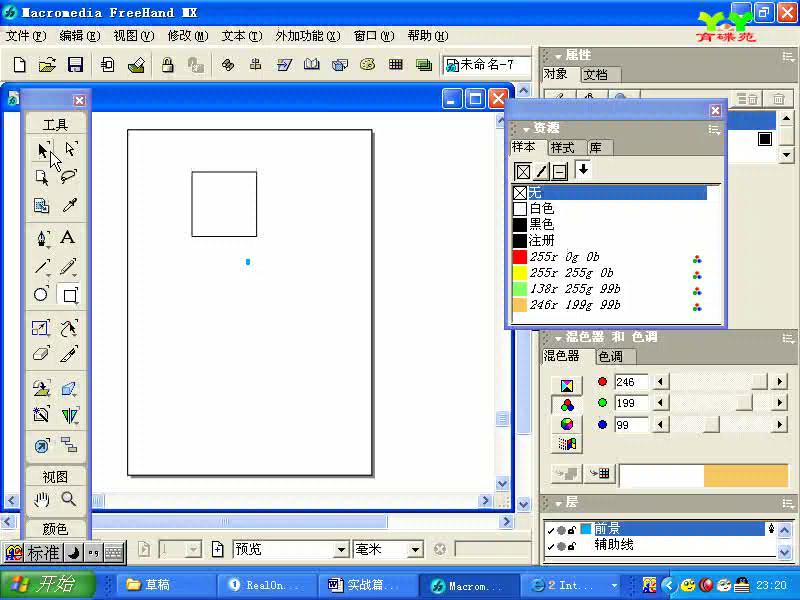Toggle the lock icon of the 前景 layer
800x600 pixels.
point(572,530)
